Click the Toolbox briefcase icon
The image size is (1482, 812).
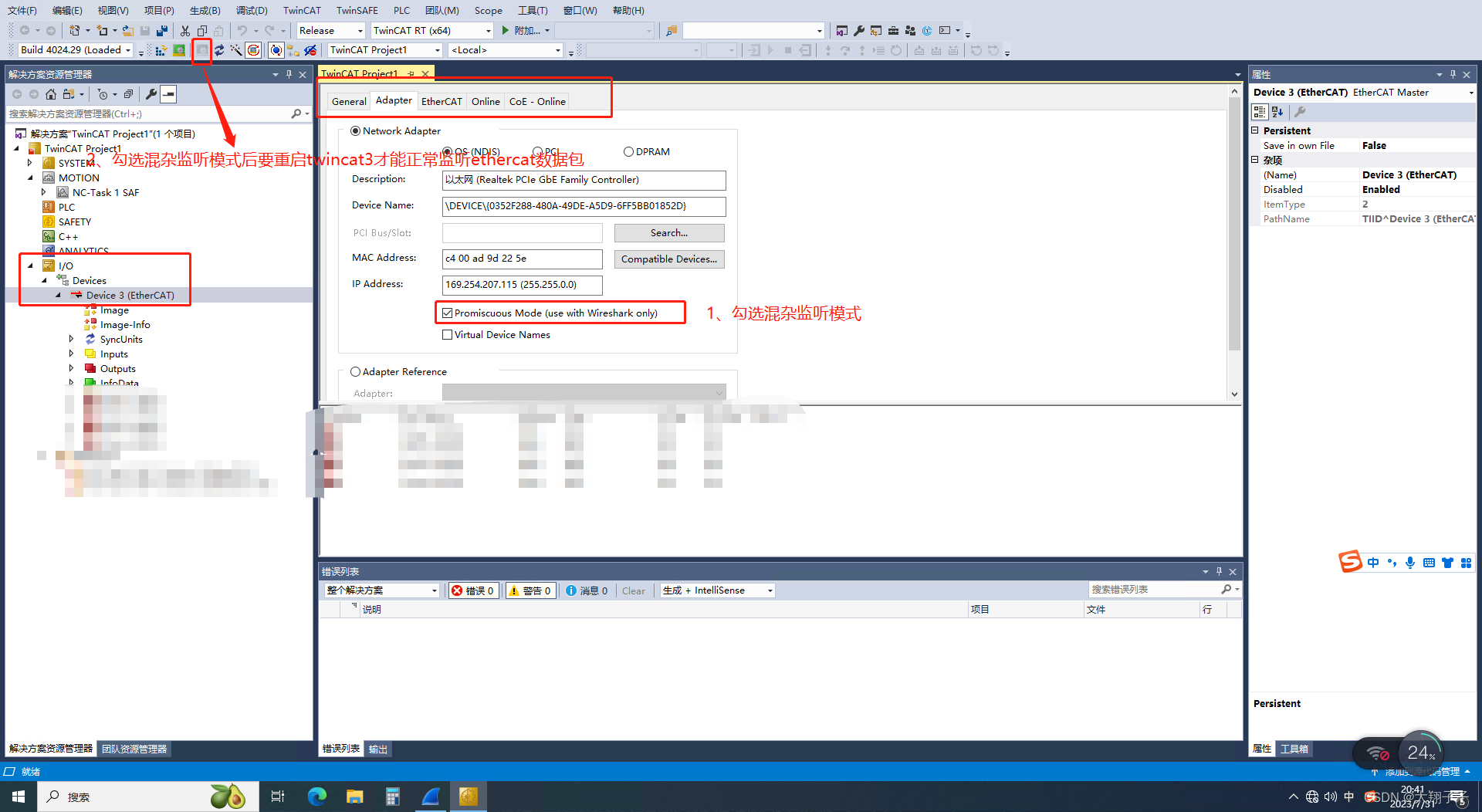pos(893,31)
